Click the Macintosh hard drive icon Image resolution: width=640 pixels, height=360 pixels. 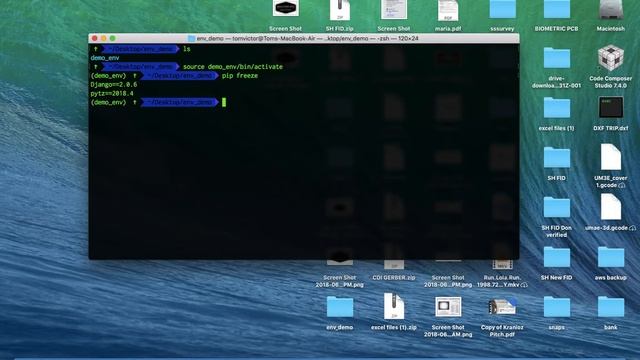pyautogui.click(x=611, y=9)
